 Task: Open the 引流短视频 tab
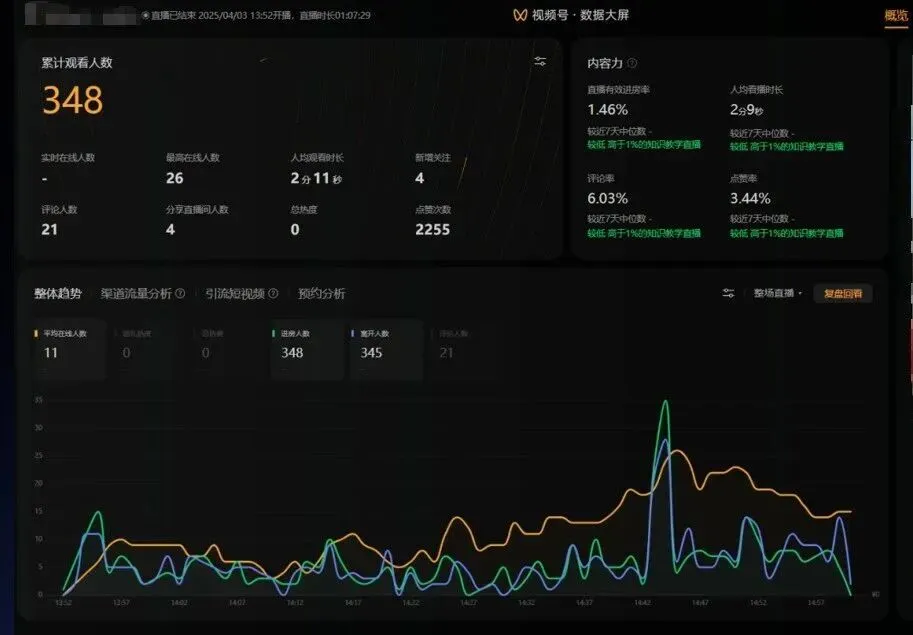(x=235, y=293)
